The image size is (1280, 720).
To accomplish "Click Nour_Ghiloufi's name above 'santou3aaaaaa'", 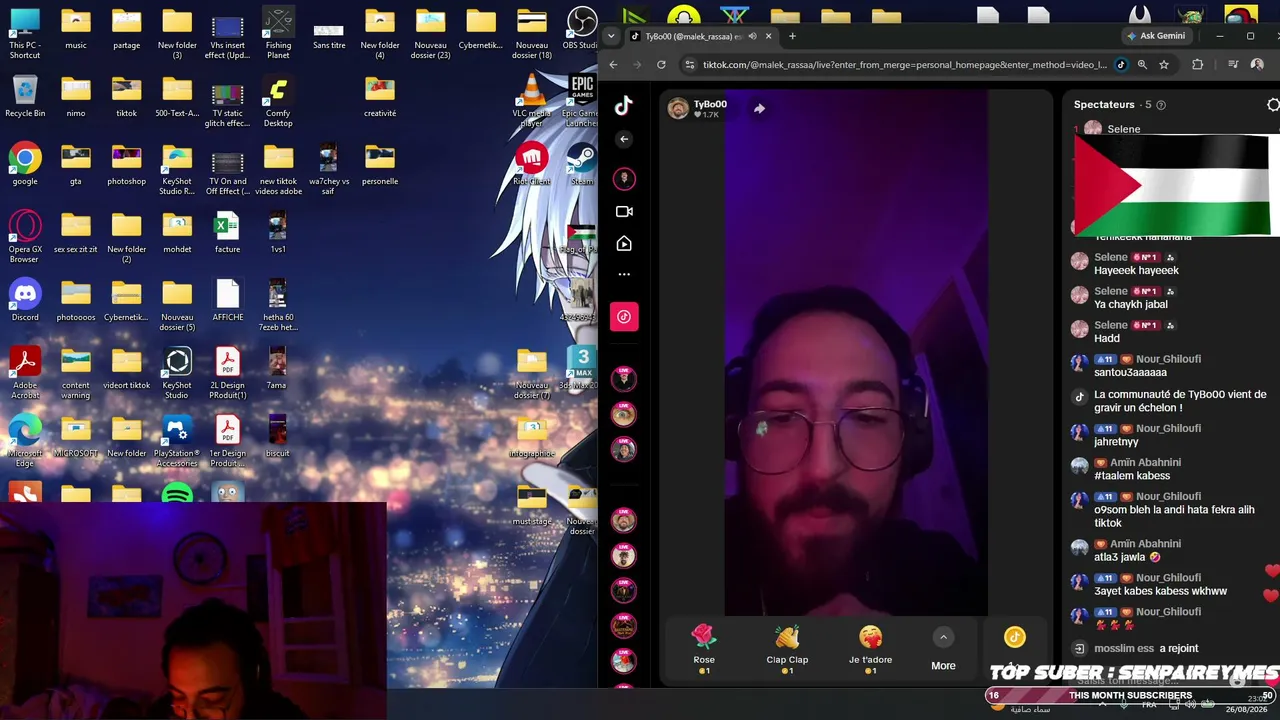I will coord(1168,359).
